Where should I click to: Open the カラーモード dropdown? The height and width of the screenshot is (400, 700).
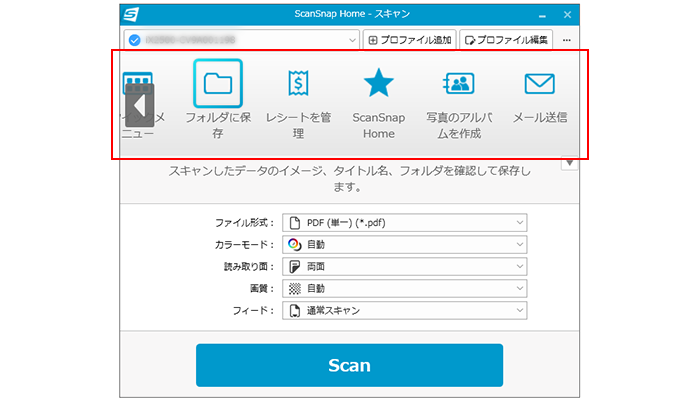pyautogui.click(x=404, y=245)
